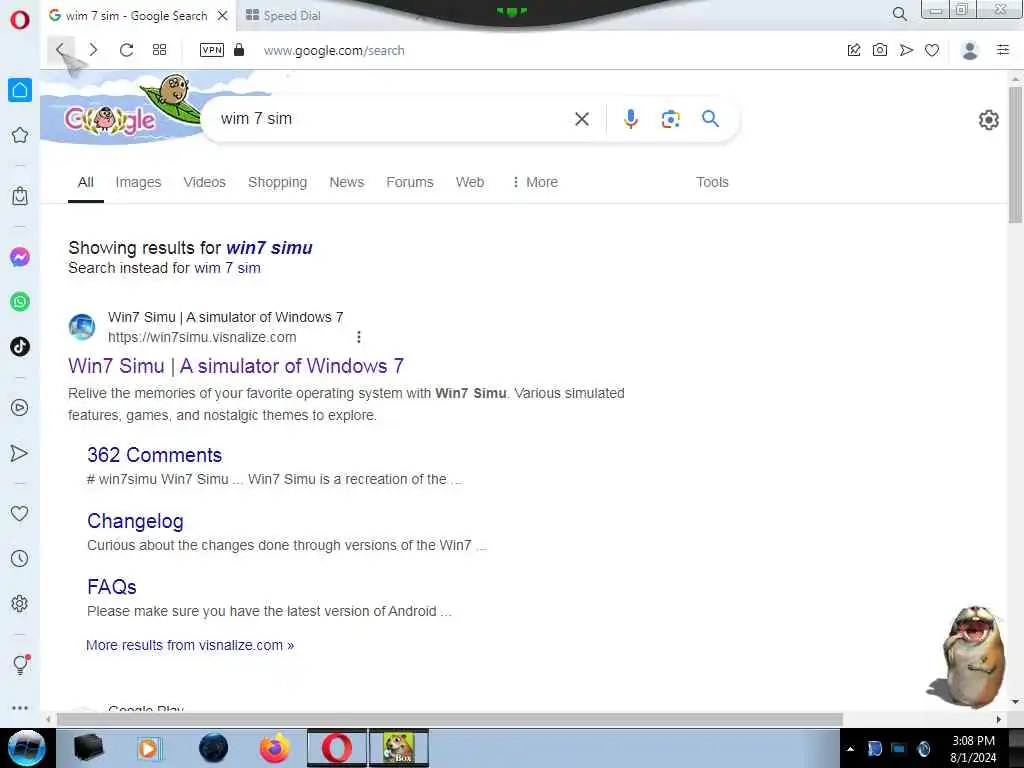1024x768 pixels.
Task: Reload the current page
Action: [127, 50]
